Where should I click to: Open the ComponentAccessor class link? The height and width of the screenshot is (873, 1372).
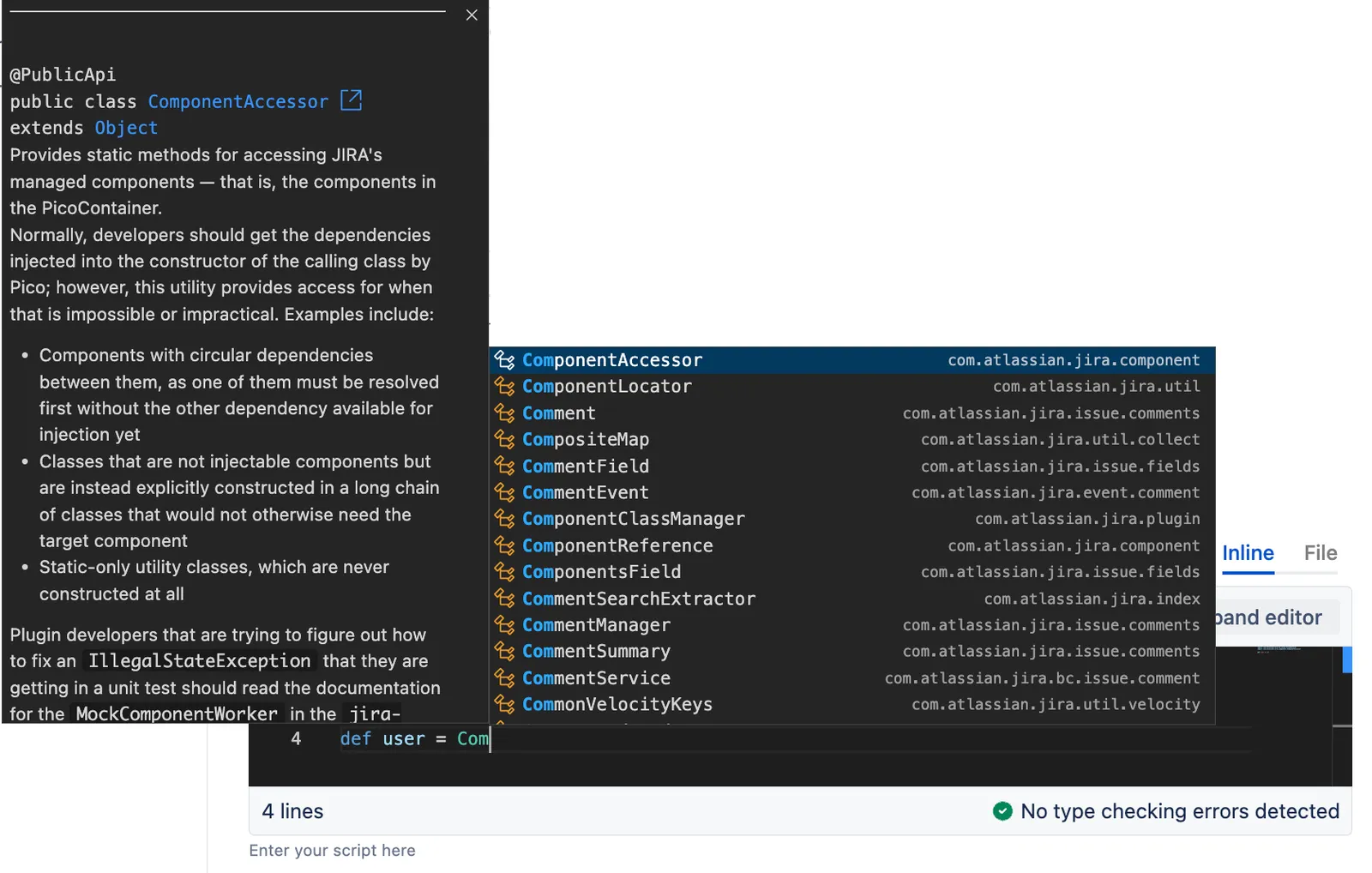pos(238,101)
